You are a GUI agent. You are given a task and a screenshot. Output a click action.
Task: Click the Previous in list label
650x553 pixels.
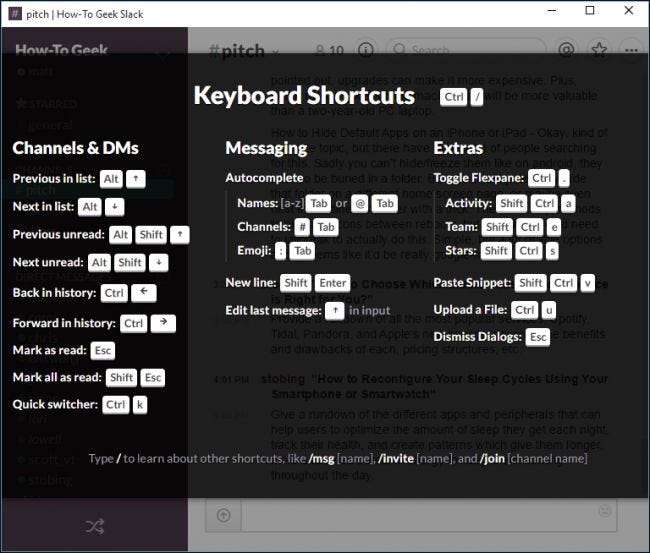pos(54,179)
